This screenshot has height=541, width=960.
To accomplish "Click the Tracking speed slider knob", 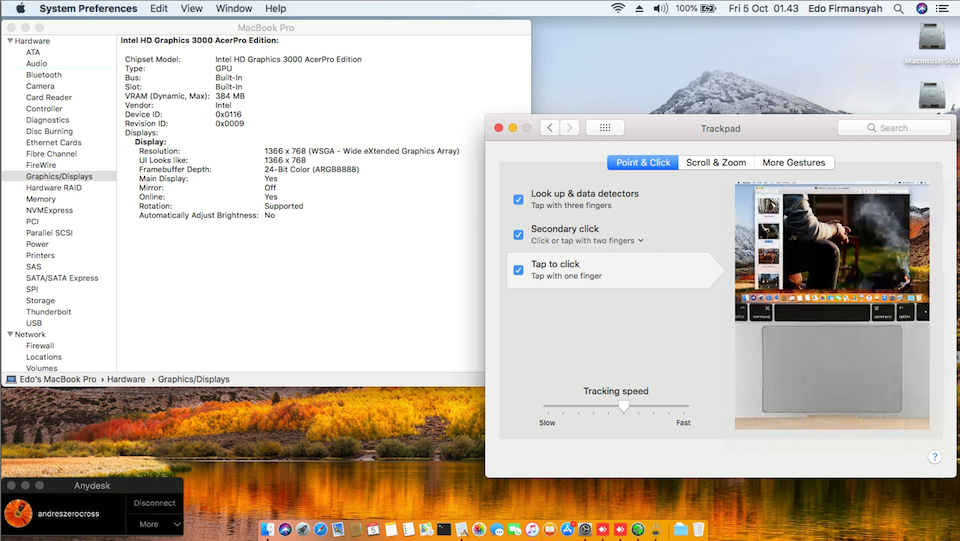I will click(x=623, y=406).
